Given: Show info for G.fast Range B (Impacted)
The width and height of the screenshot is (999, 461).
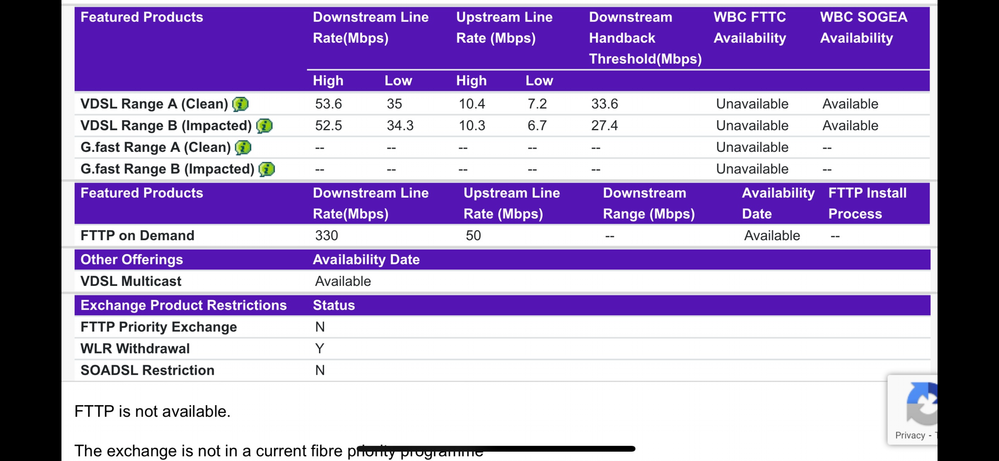Looking at the screenshot, I should (x=266, y=169).
